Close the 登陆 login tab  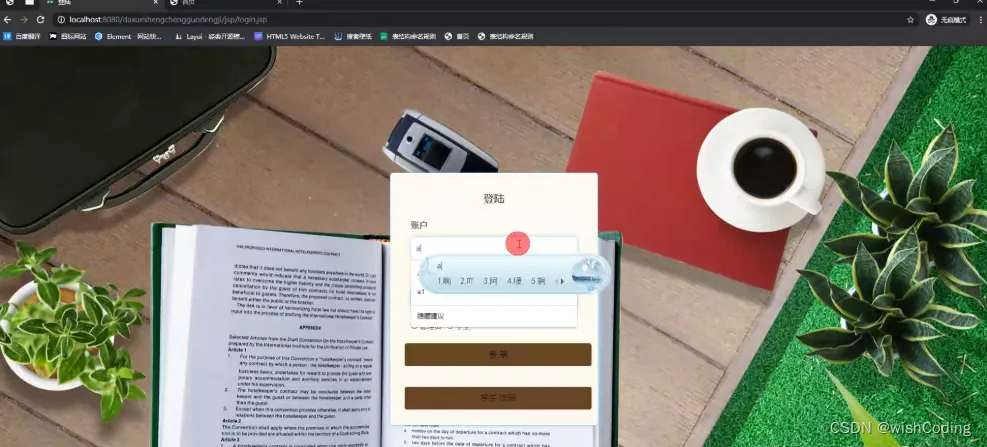[x=155, y=3]
